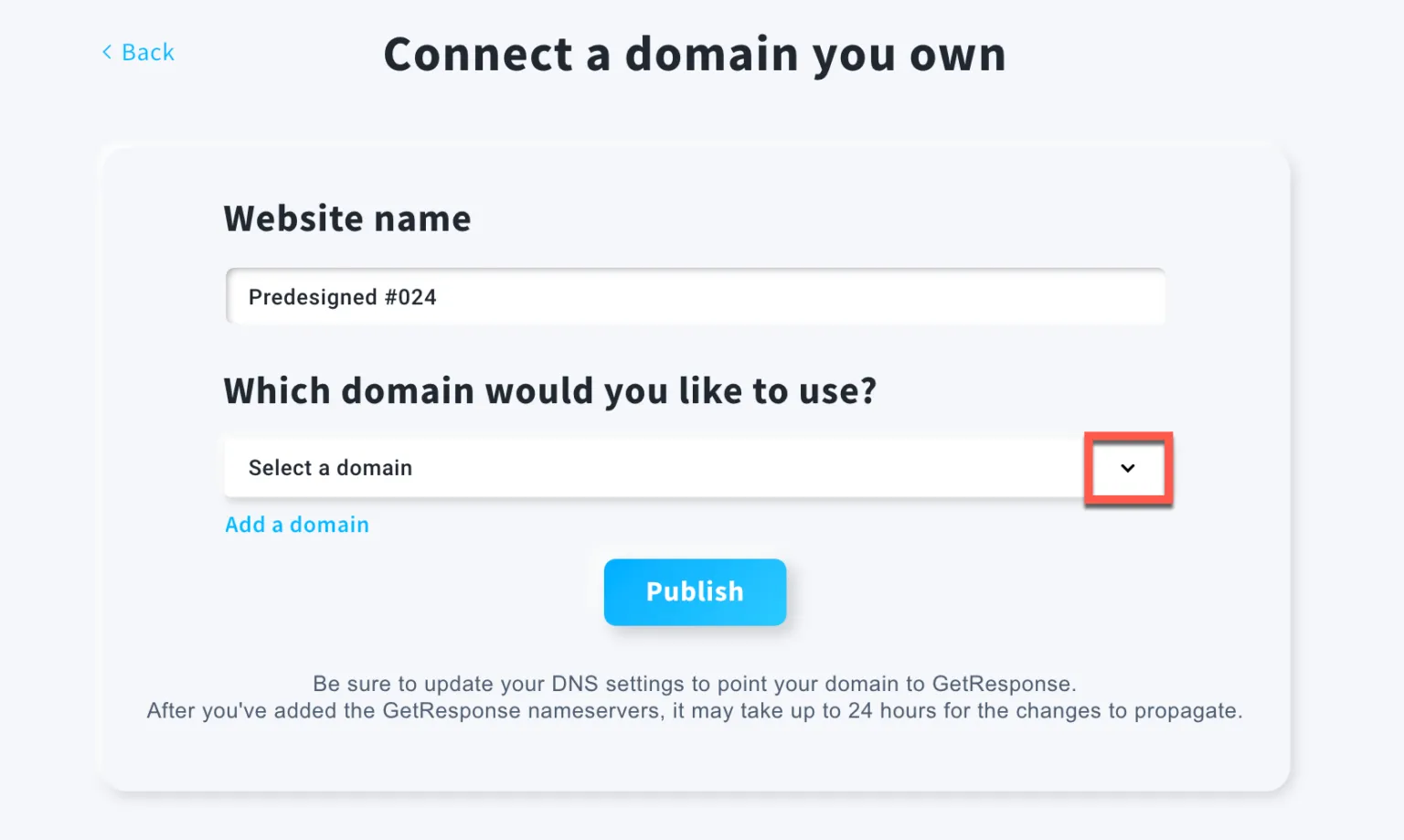
Task: Click the DNS settings instruction text
Action: tap(695, 696)
